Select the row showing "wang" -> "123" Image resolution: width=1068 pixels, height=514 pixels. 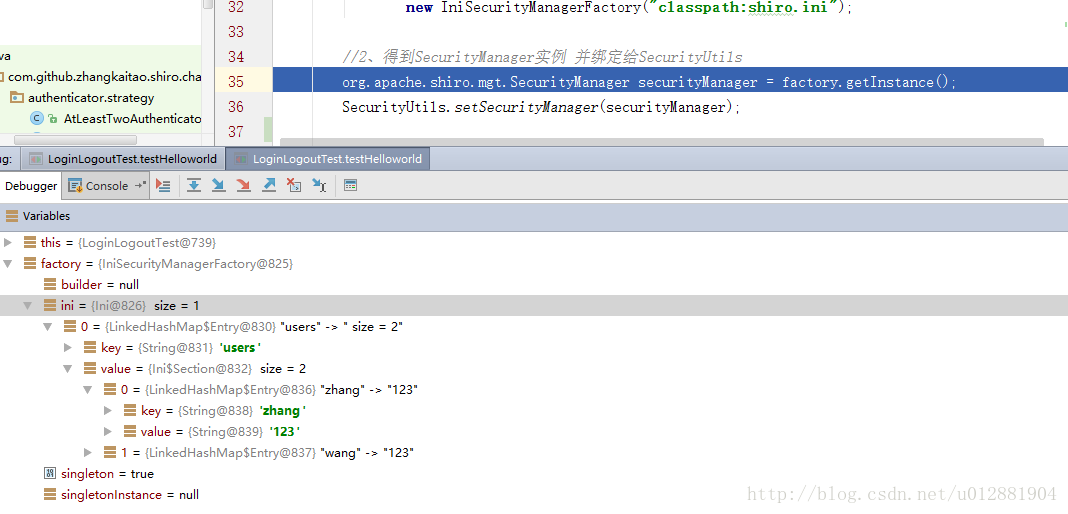(x=534, y=453)
